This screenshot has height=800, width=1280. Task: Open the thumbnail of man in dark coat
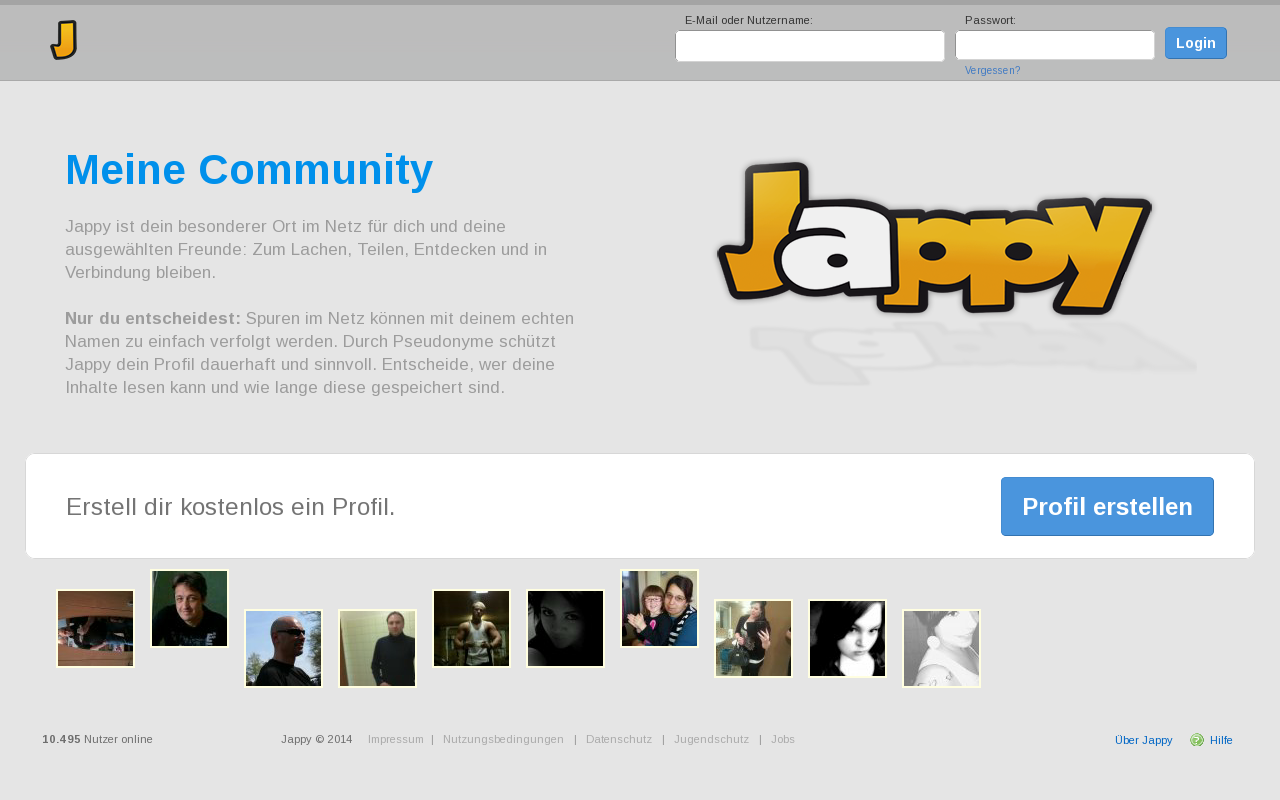[x=378, y=648]
